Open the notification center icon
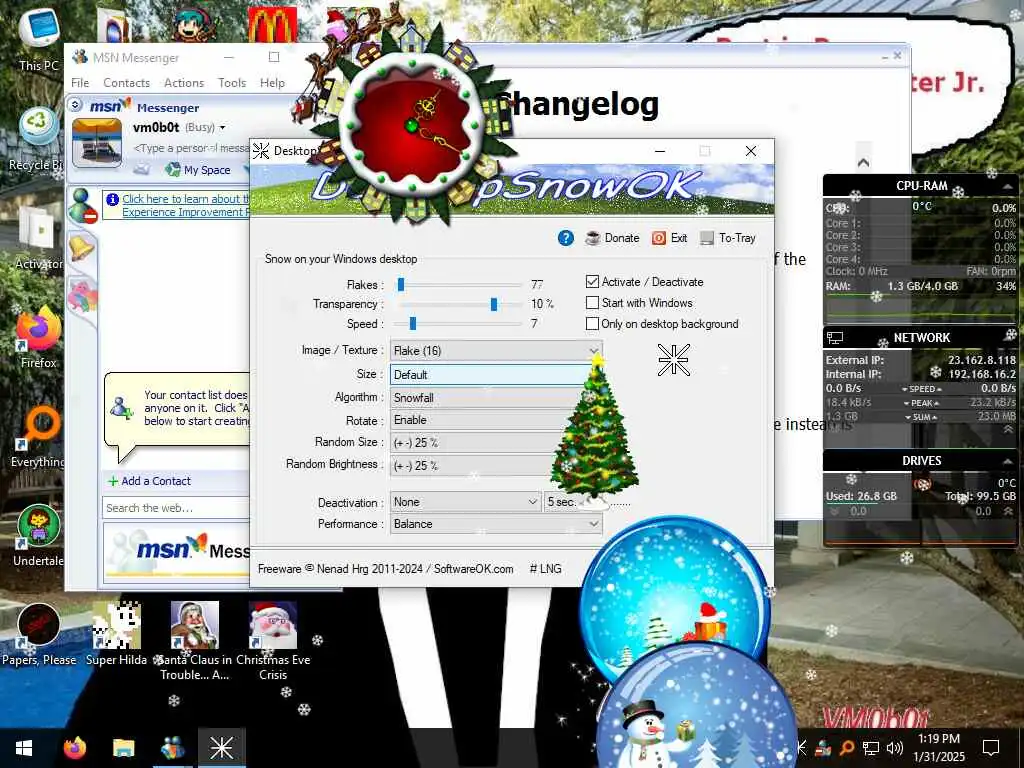Image resolution: width=1024 pixels, height=768 pixels. (991, 748)
